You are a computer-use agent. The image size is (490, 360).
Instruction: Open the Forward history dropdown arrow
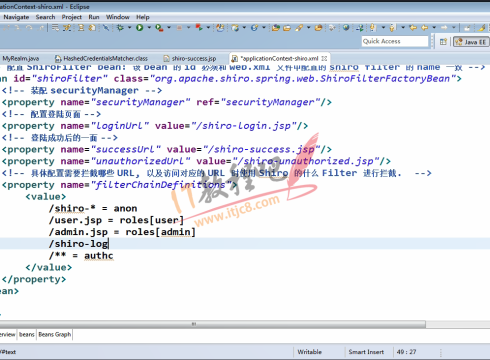coord(454,27)
